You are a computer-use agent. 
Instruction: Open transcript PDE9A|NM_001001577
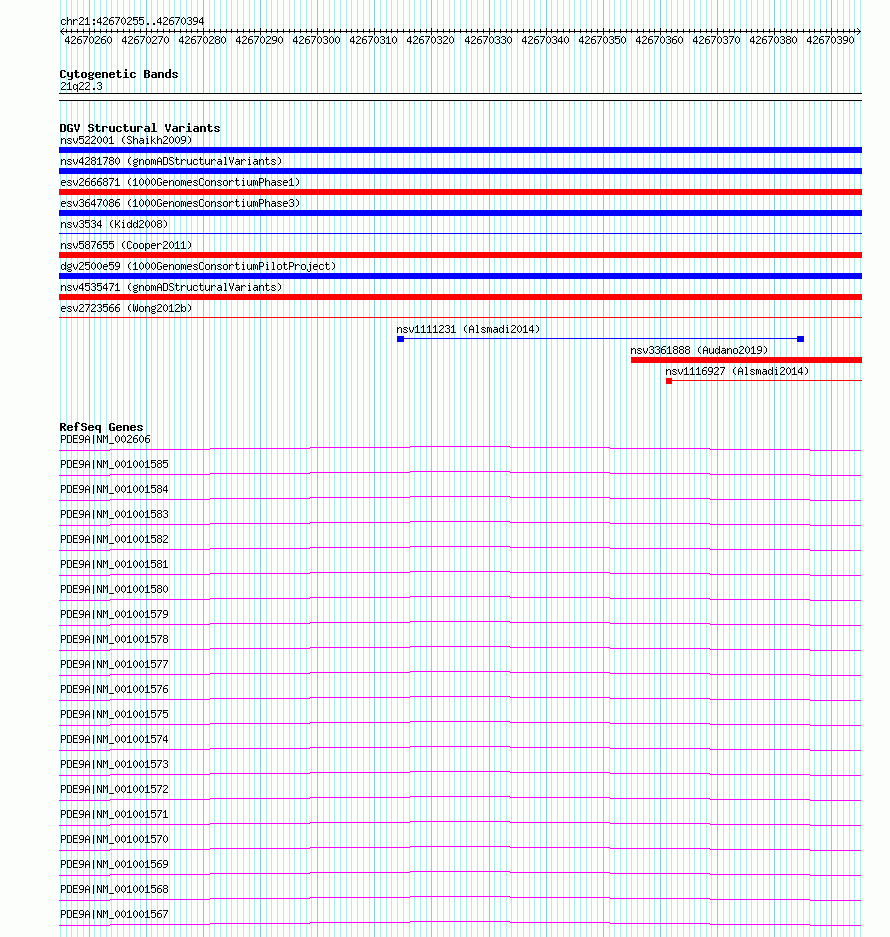coord(114,665)
